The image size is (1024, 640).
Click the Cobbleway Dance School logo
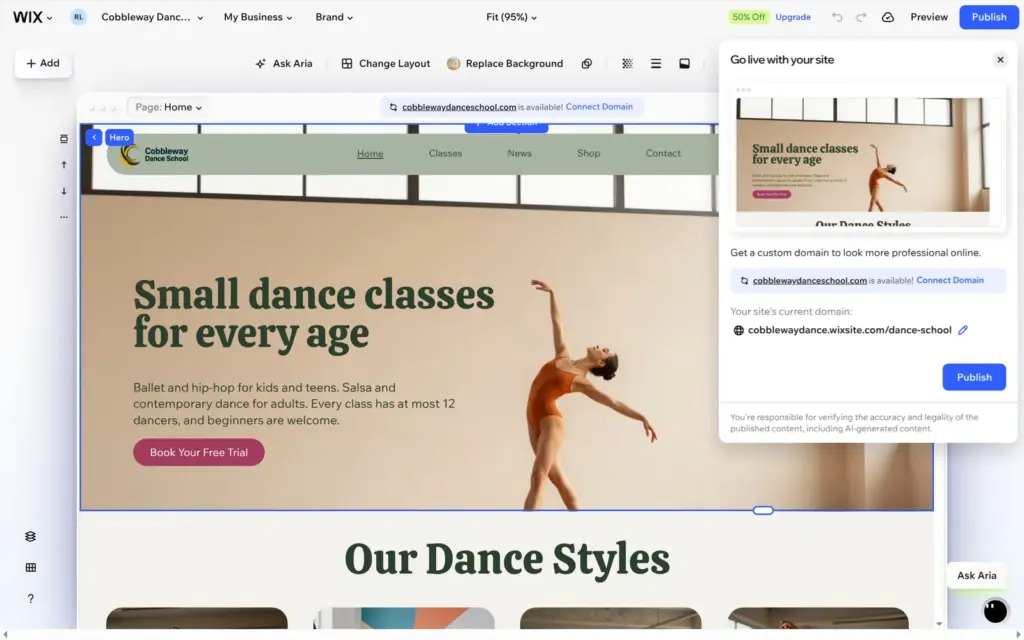[155, 155]
